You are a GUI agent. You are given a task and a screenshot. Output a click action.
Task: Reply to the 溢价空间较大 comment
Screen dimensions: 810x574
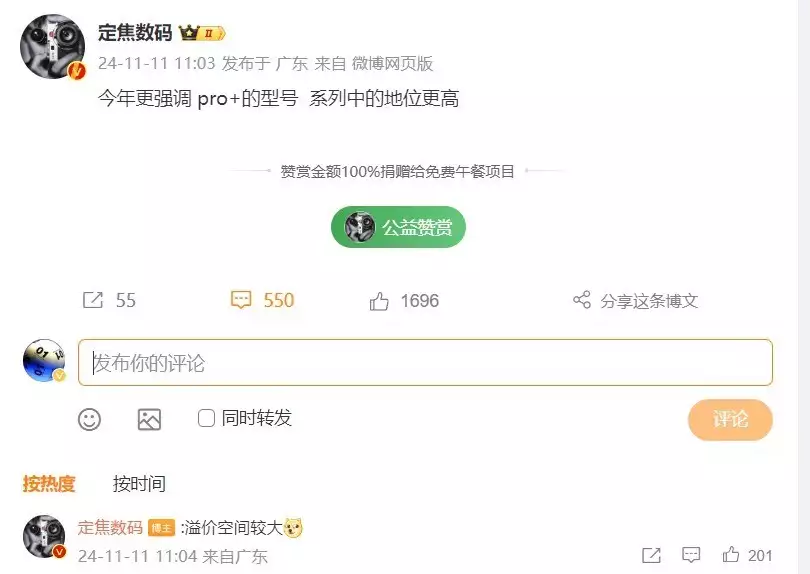click(x=691, y=555)
